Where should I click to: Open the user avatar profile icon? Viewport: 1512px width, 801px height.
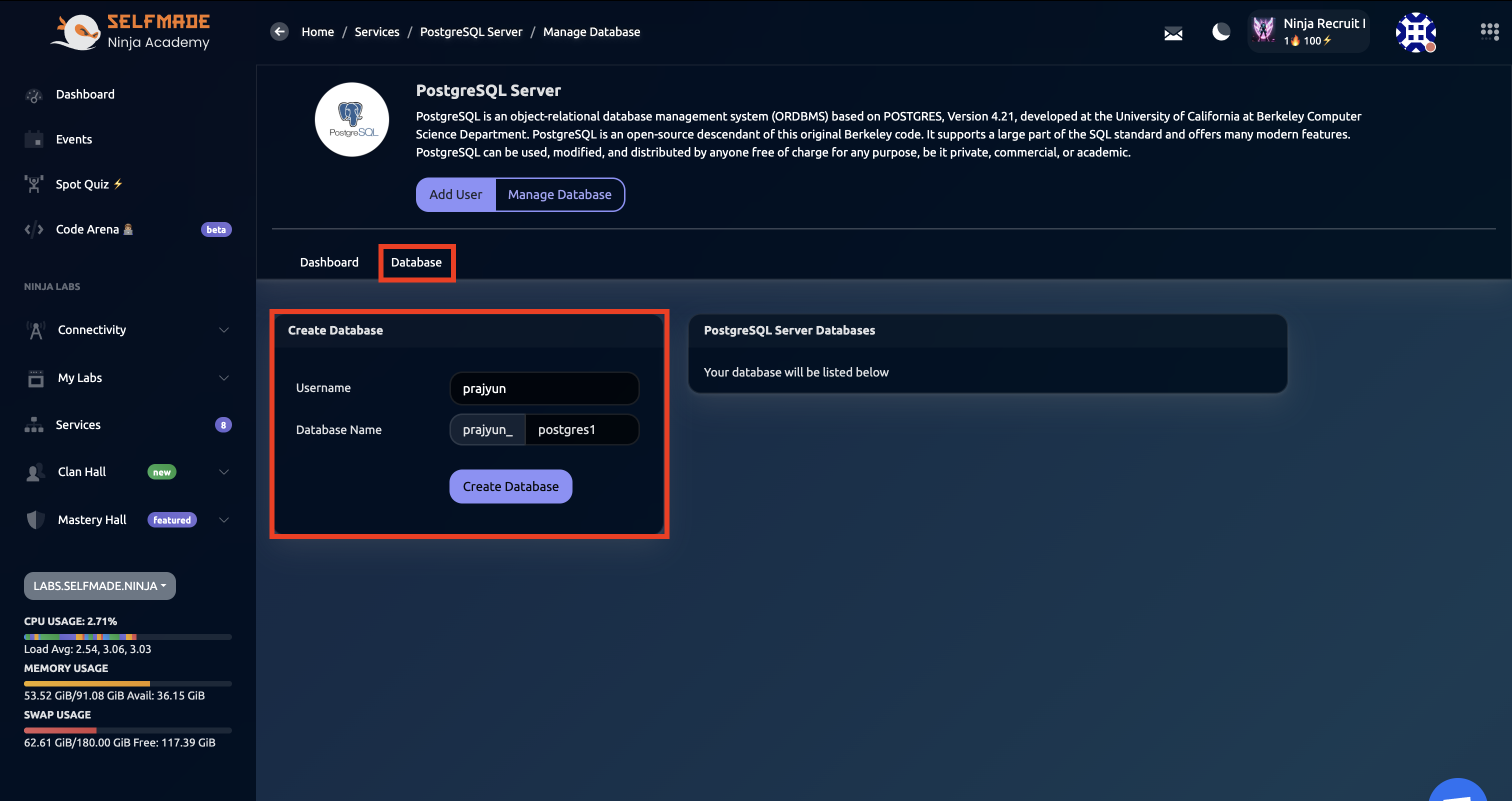(x=1415, y=32)
